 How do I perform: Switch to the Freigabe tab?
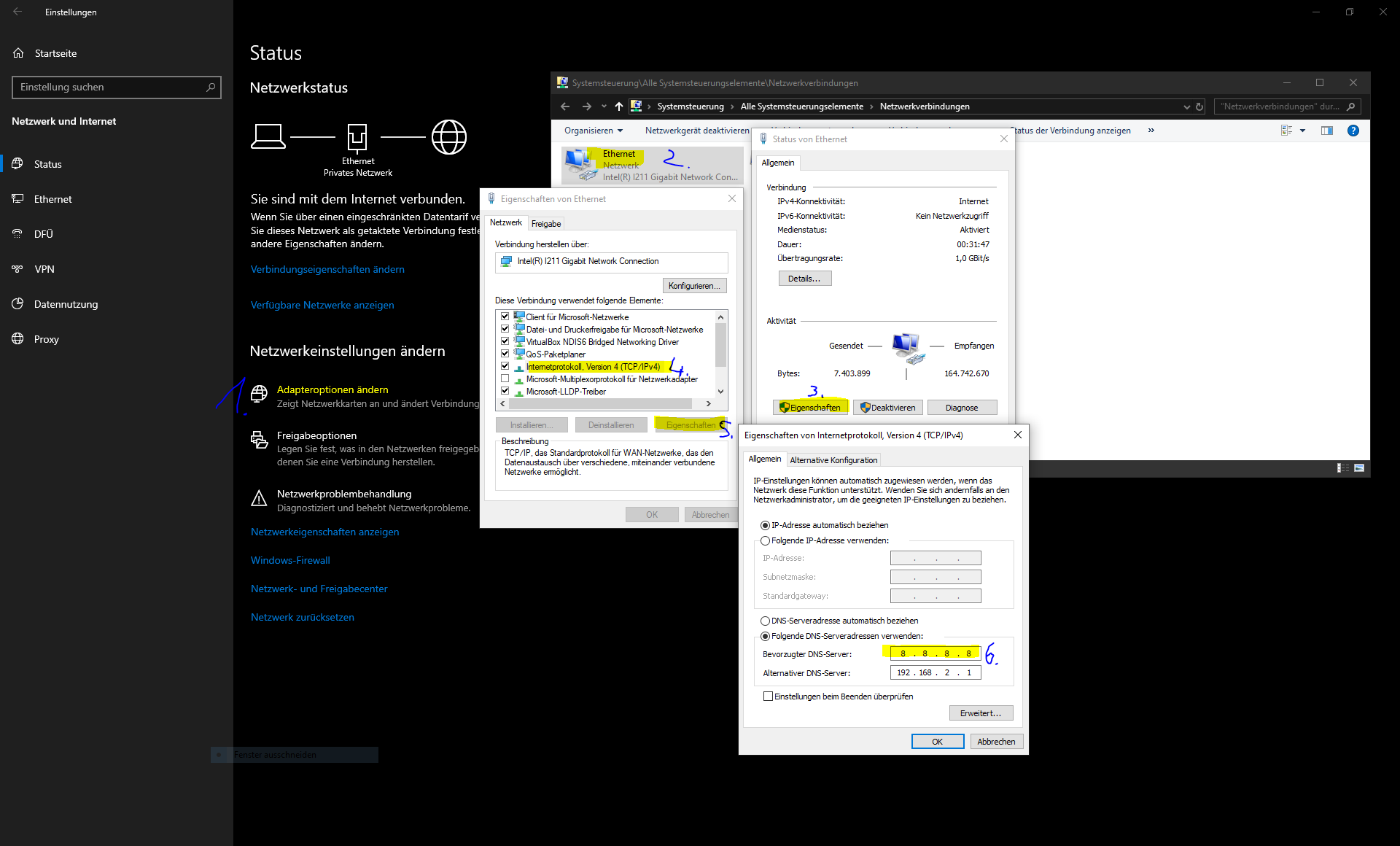pos(545,224)
